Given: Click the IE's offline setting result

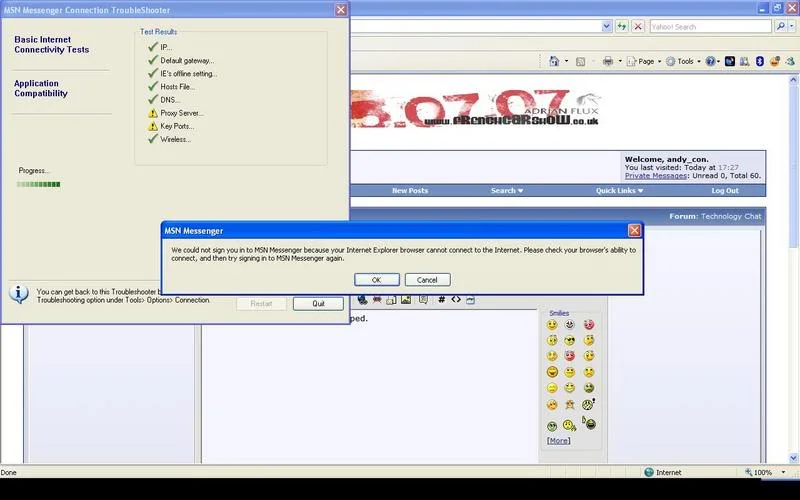Looking at the screenshot, I should [x=182, y=73].
